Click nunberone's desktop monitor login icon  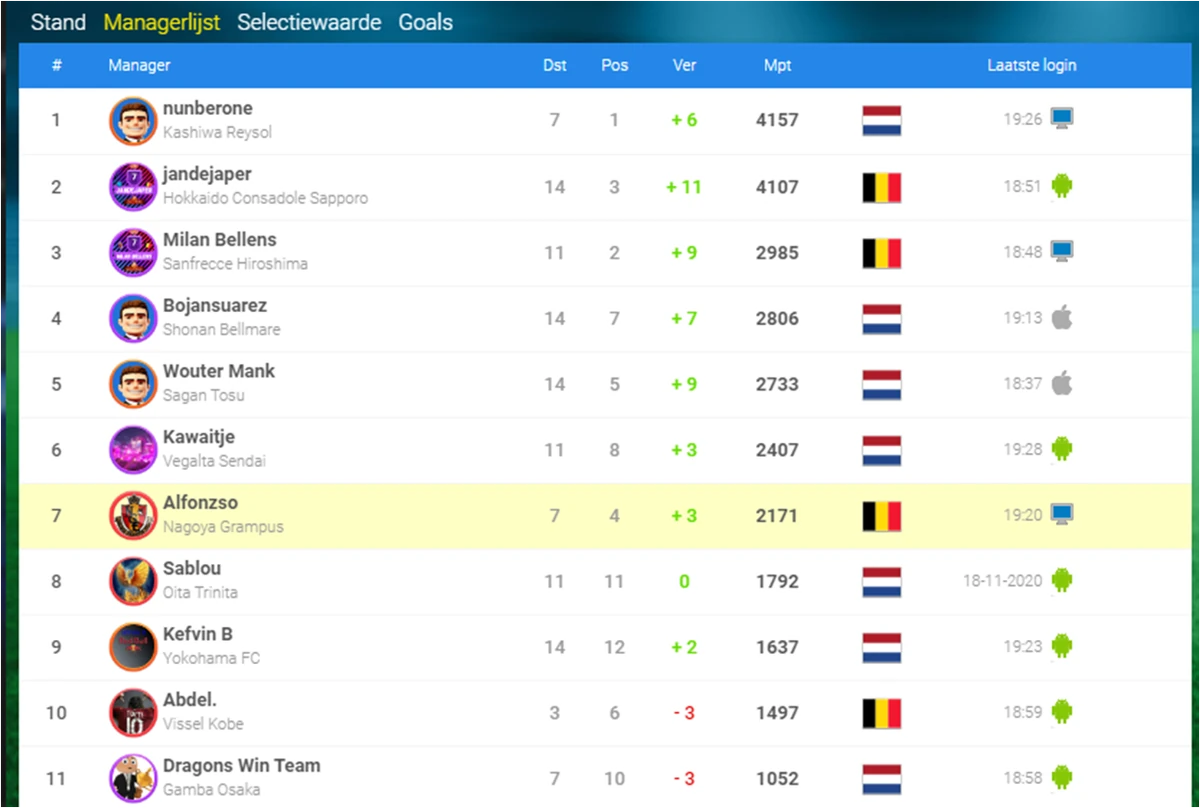tap(1062, 118)
